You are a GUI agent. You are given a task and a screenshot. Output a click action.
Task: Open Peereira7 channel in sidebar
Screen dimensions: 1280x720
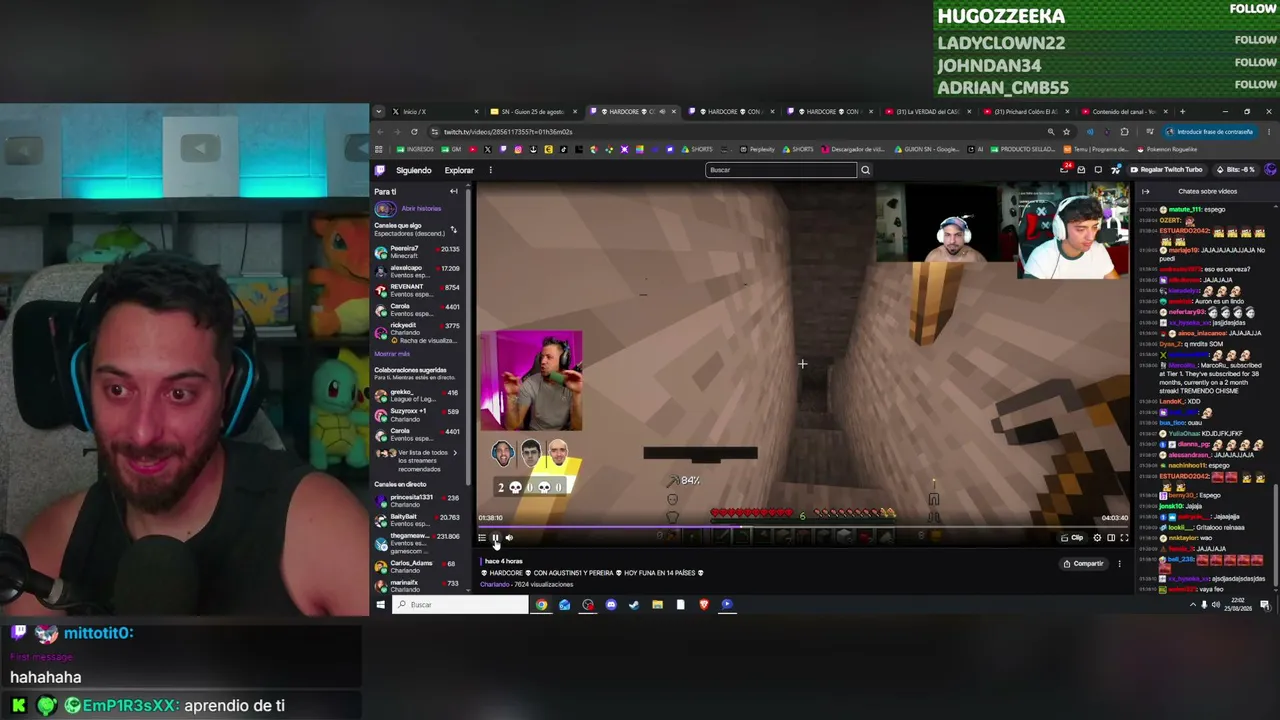click(417, 252)
